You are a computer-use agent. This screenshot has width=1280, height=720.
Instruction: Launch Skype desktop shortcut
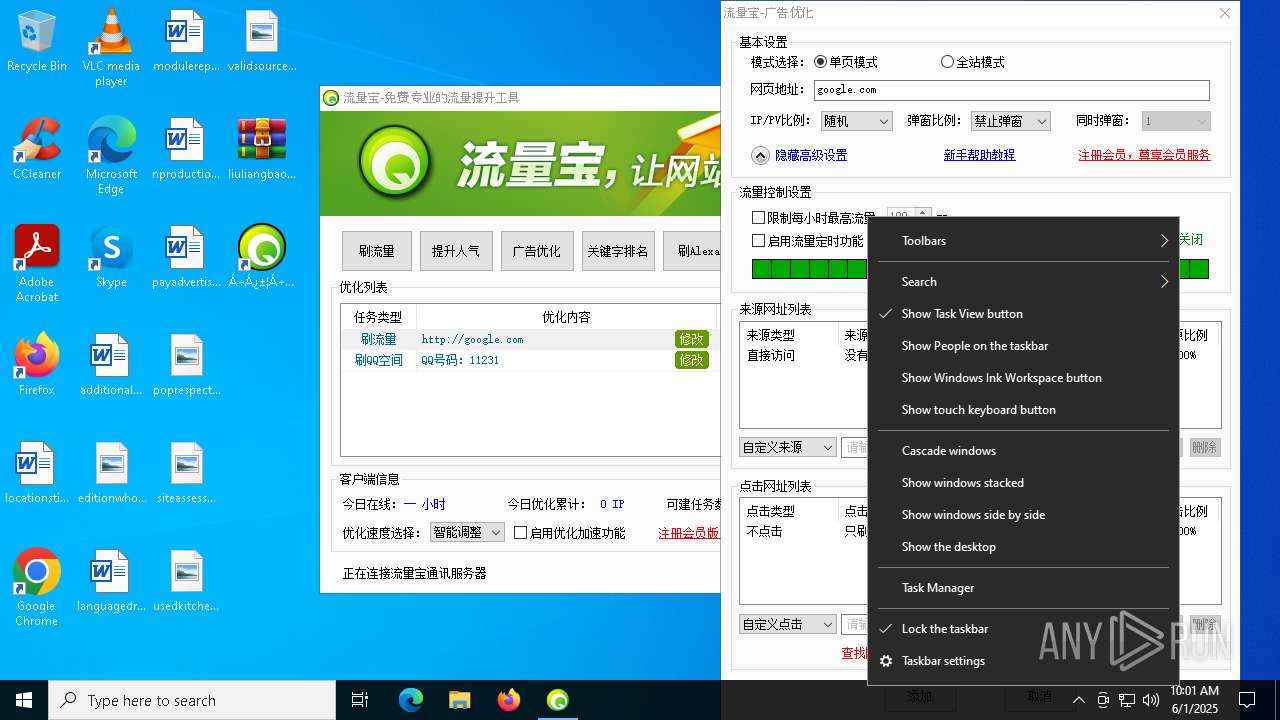coord(111,256)
